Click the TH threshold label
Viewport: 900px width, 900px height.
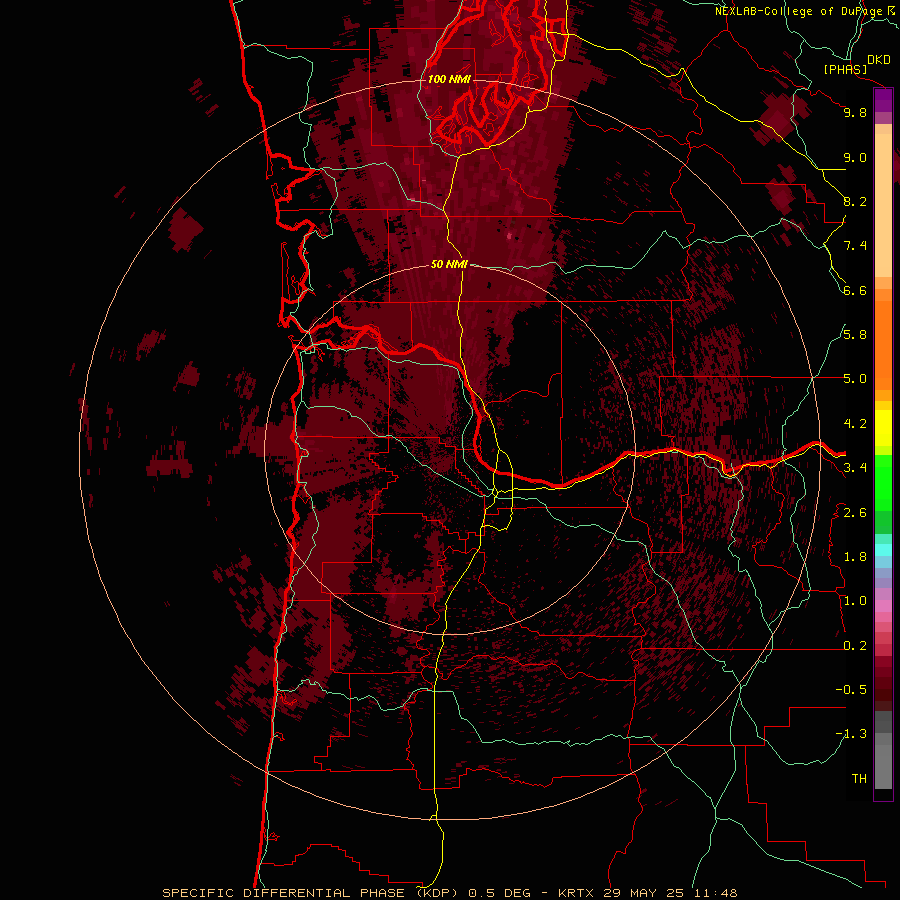[x=859, y=779]
